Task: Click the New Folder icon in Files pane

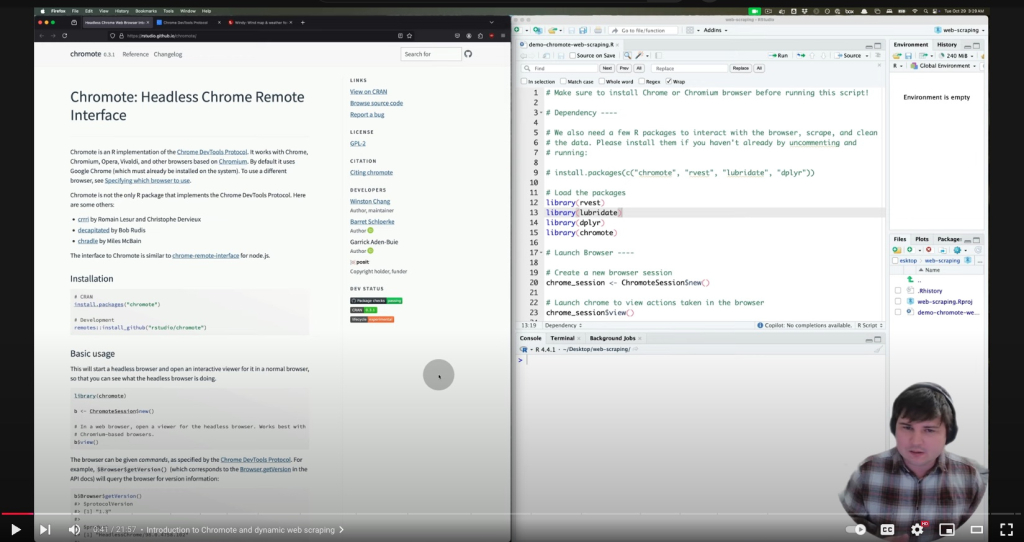Action: pyautogui.click(x=897, y=250)
